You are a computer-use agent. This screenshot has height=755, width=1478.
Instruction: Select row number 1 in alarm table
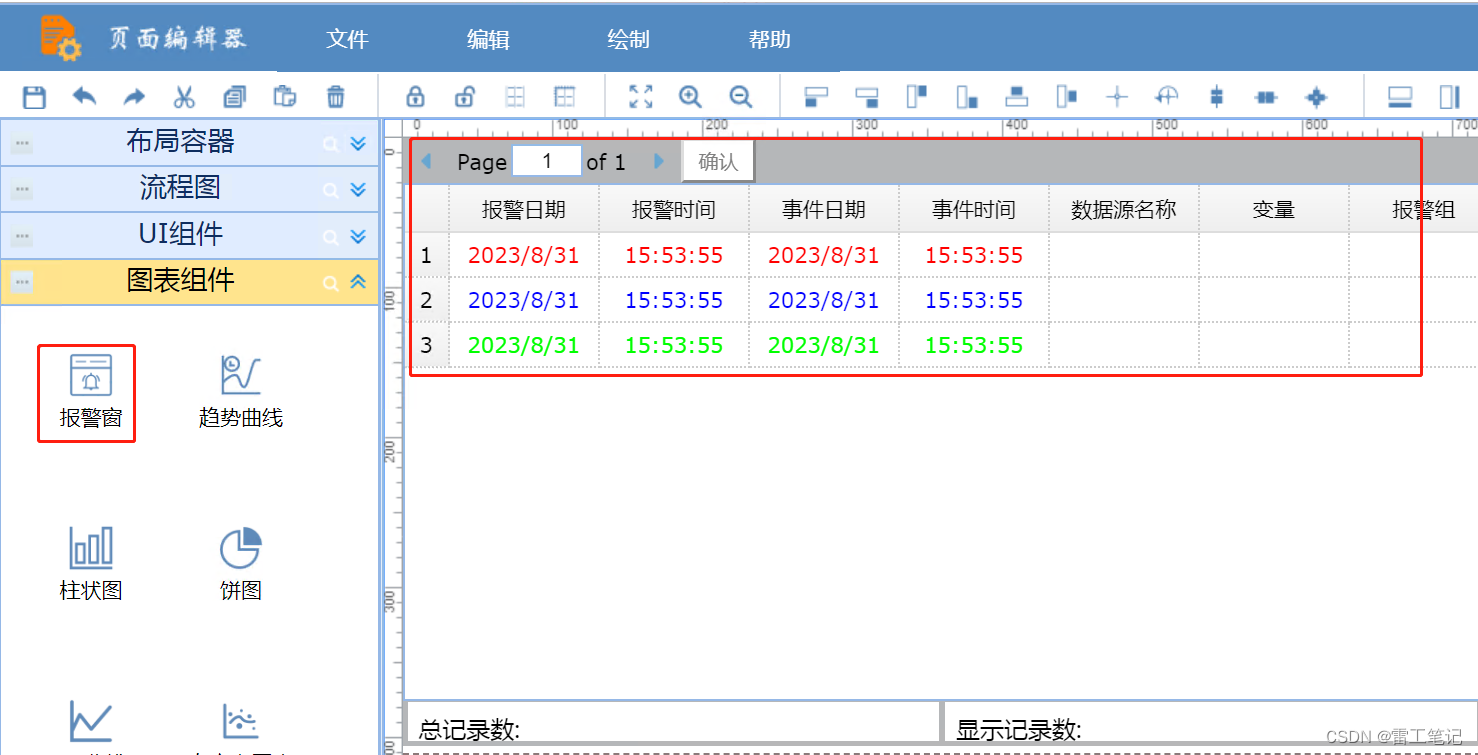pyautogui.click(x=429, y=255)
